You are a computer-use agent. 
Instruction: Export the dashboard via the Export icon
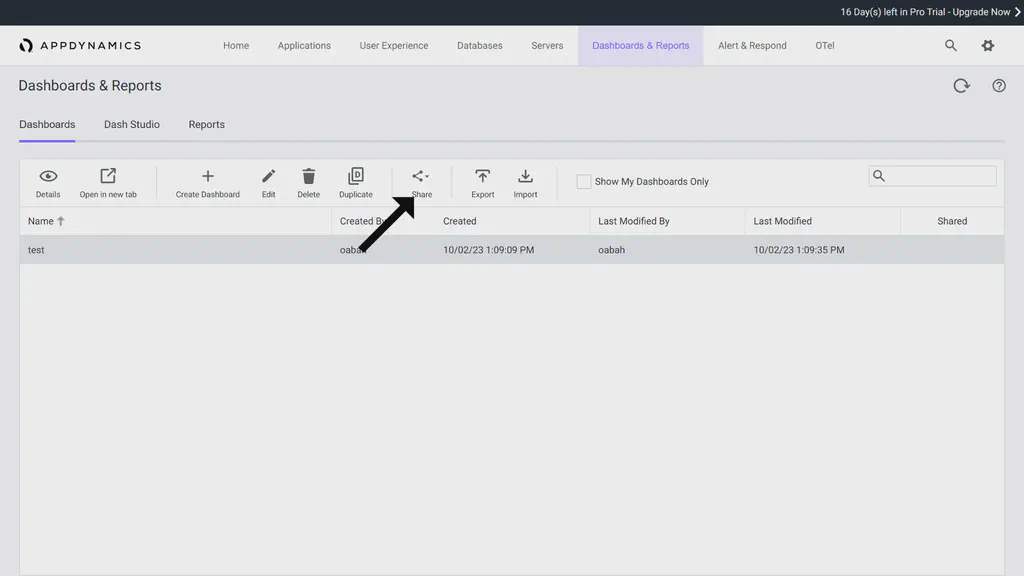482,182
